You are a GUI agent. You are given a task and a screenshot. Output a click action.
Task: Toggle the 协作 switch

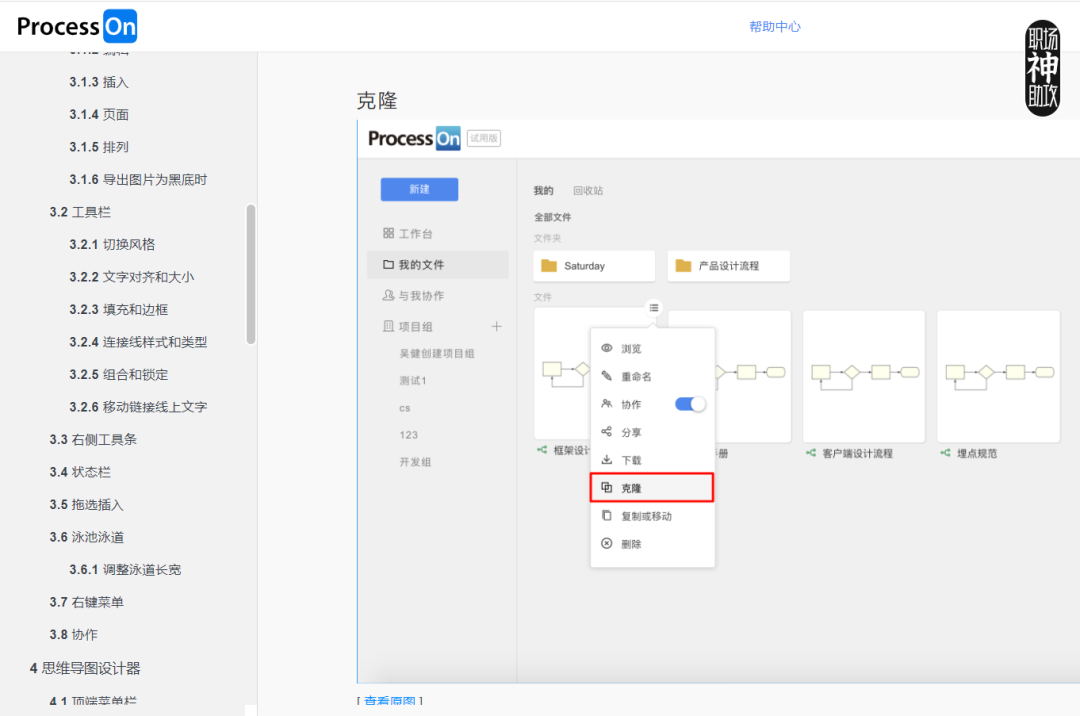690,404
